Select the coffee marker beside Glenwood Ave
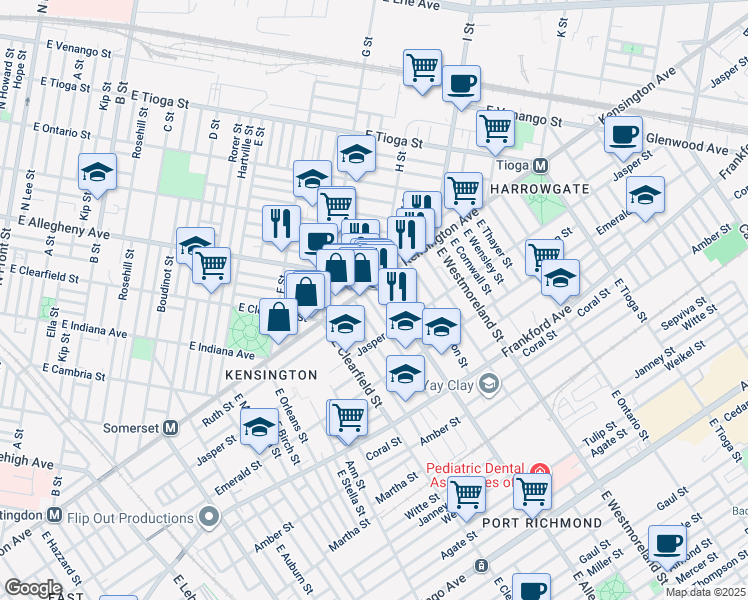The image size is (748, 600). 623,135
